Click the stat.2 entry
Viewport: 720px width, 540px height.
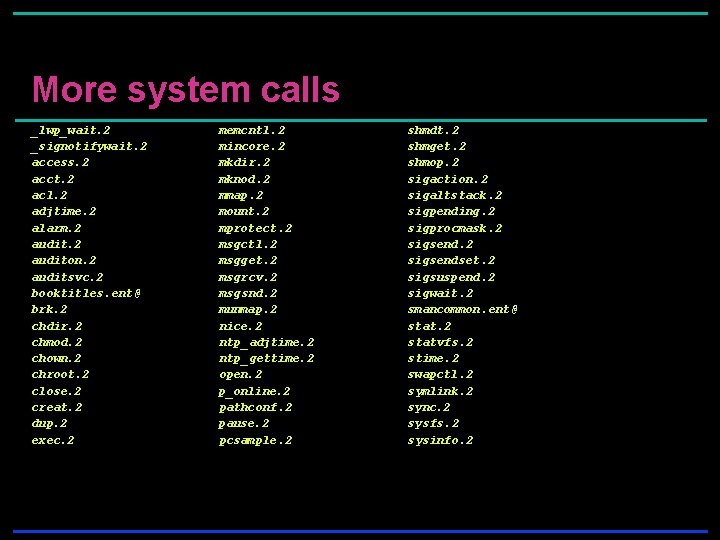click(429, 326)
